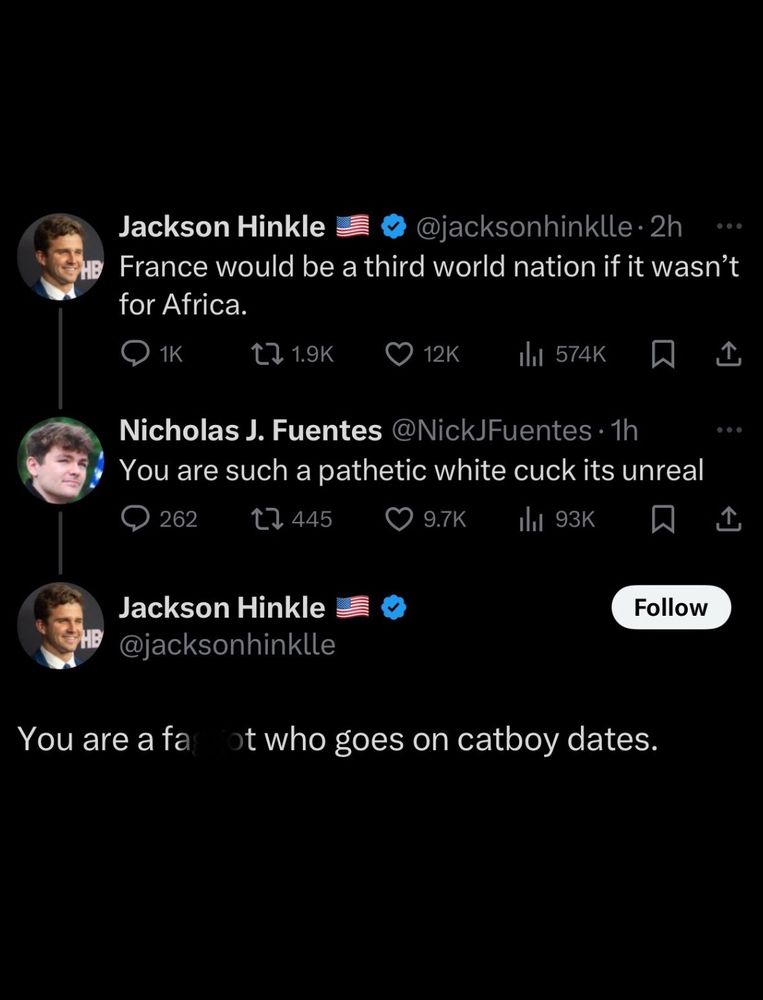Share Nicholas J. Fuentes's reply
This screenshot has height=1000, width=763.
tap(729, 518)
